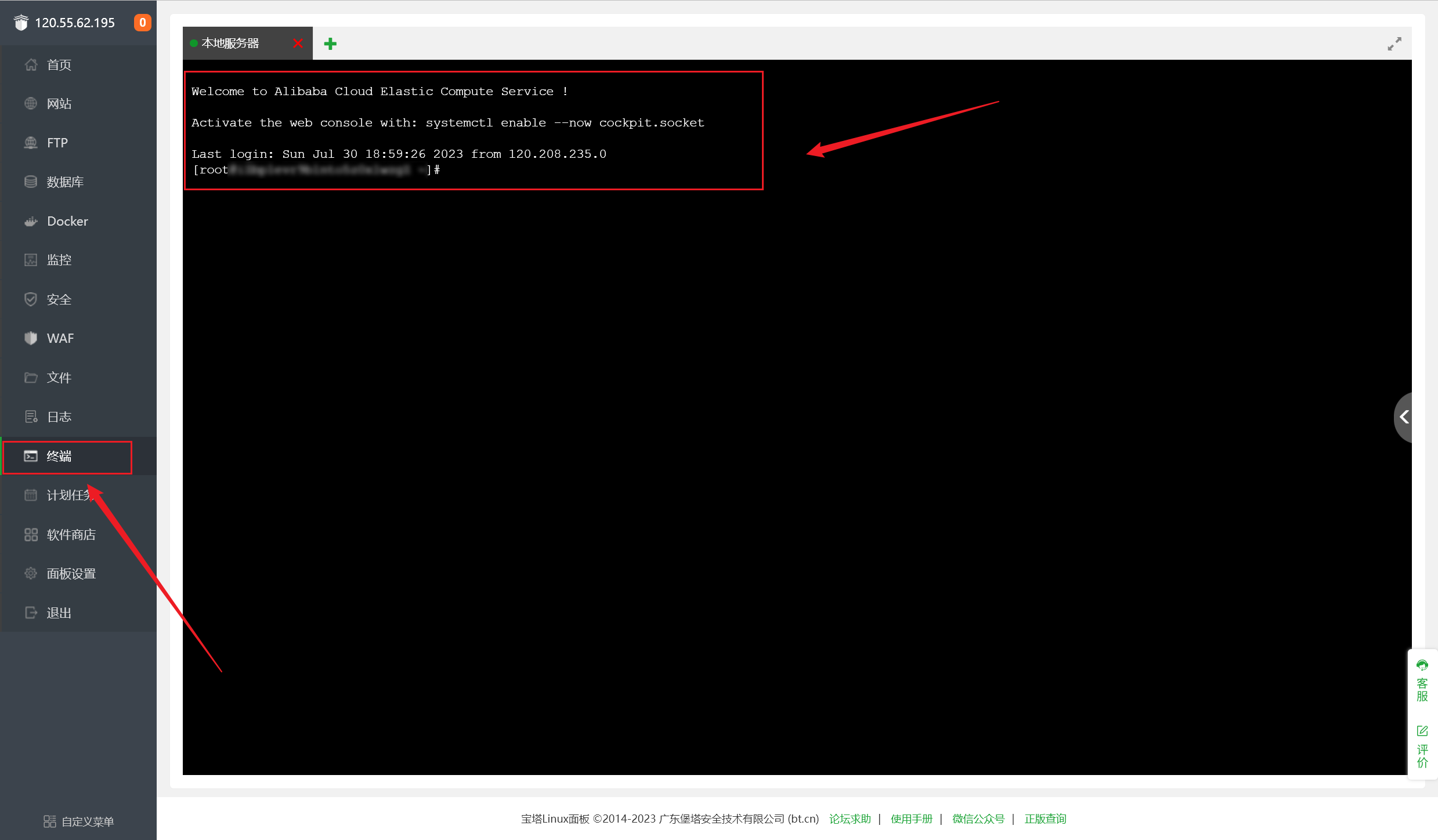Click the systemctl enable cockpit.socket line
This screenshot has height=840, width=1438.
pos(448,122)
